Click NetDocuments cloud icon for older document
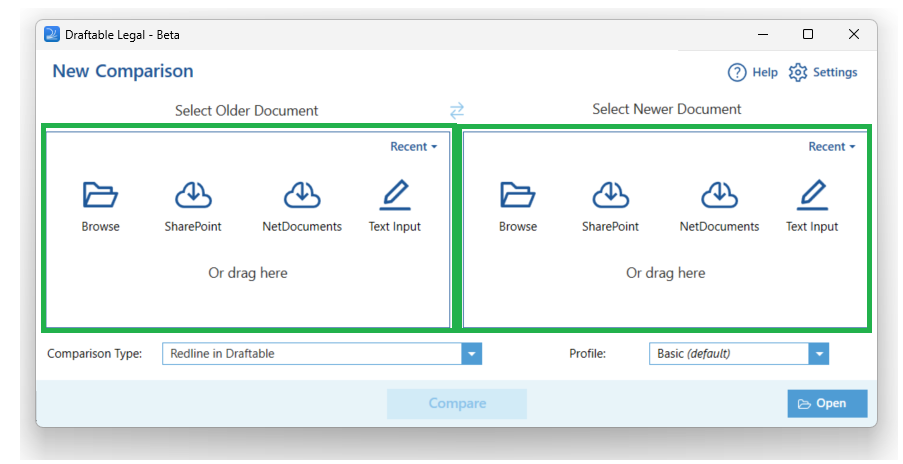 click(x=302, y=195)
